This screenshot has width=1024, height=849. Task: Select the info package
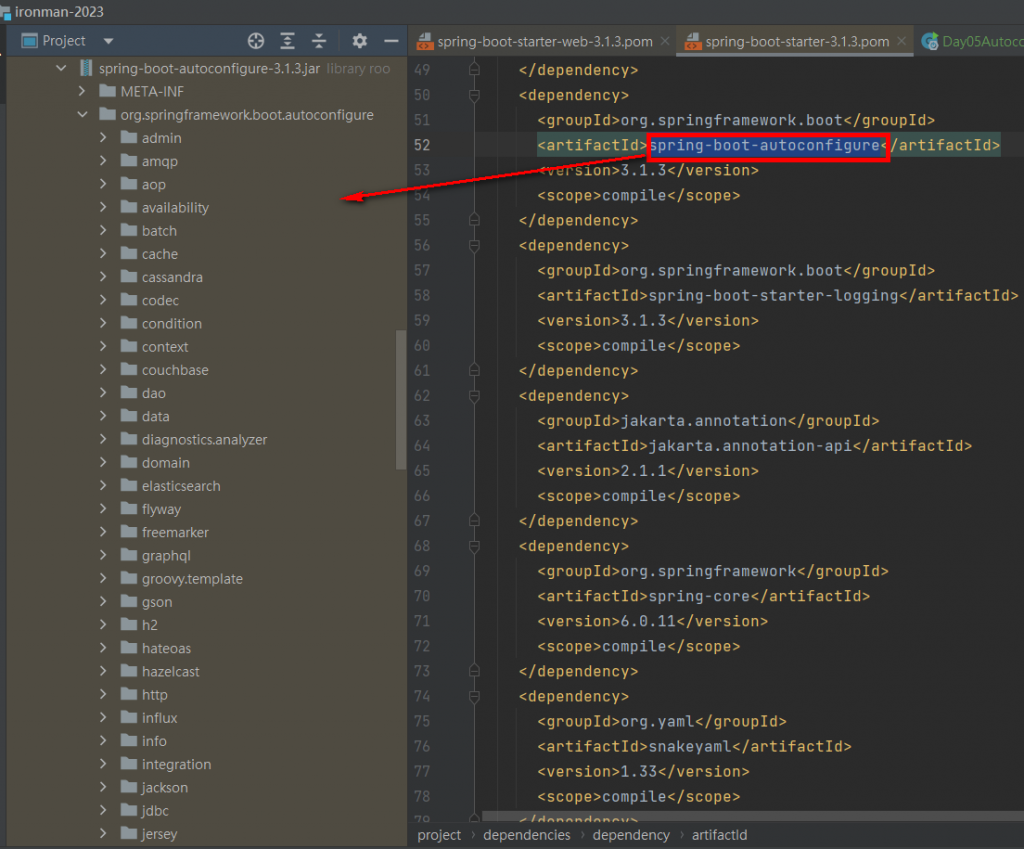(x=154, y=741)
